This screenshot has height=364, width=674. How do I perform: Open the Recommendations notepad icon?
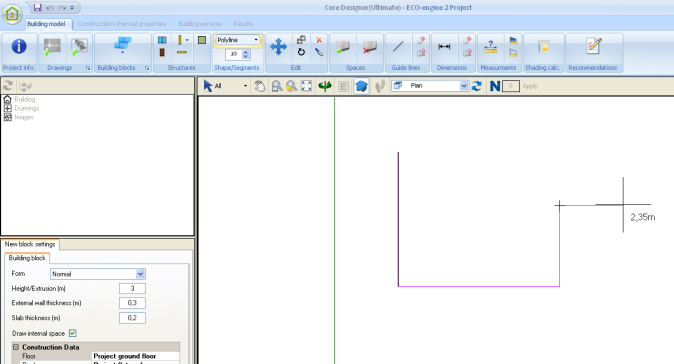594,46
